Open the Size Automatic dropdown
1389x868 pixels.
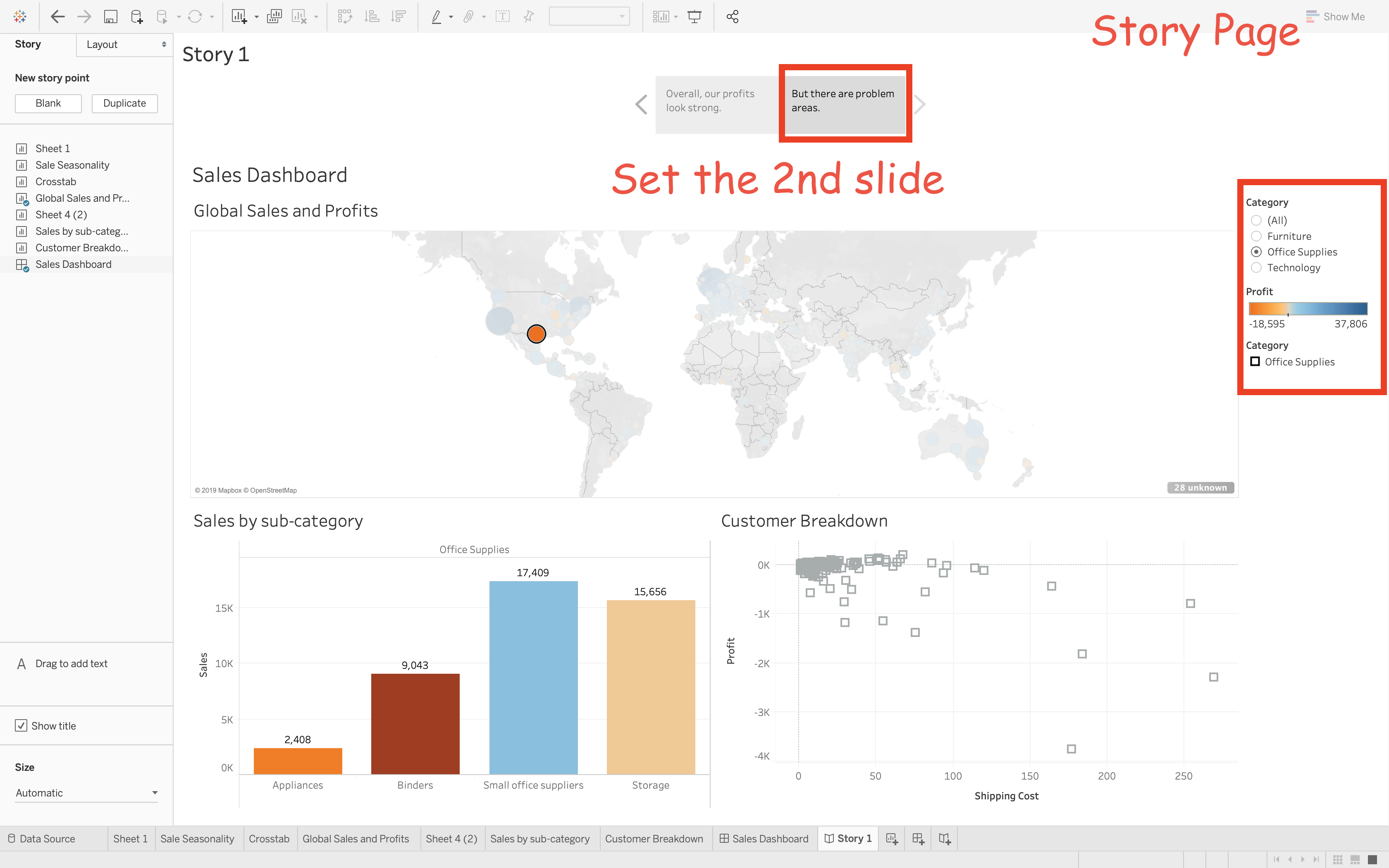click(86, 793)
